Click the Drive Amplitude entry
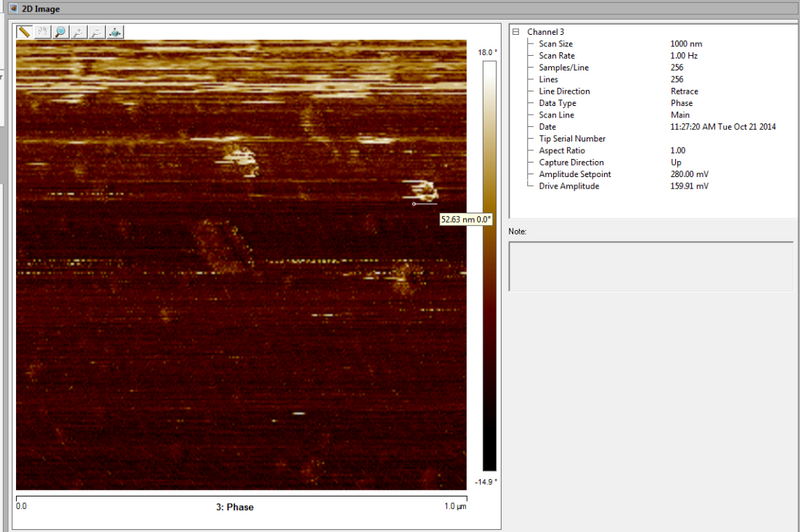The height and width of the screenshot is (532, 800). [569, 186]
